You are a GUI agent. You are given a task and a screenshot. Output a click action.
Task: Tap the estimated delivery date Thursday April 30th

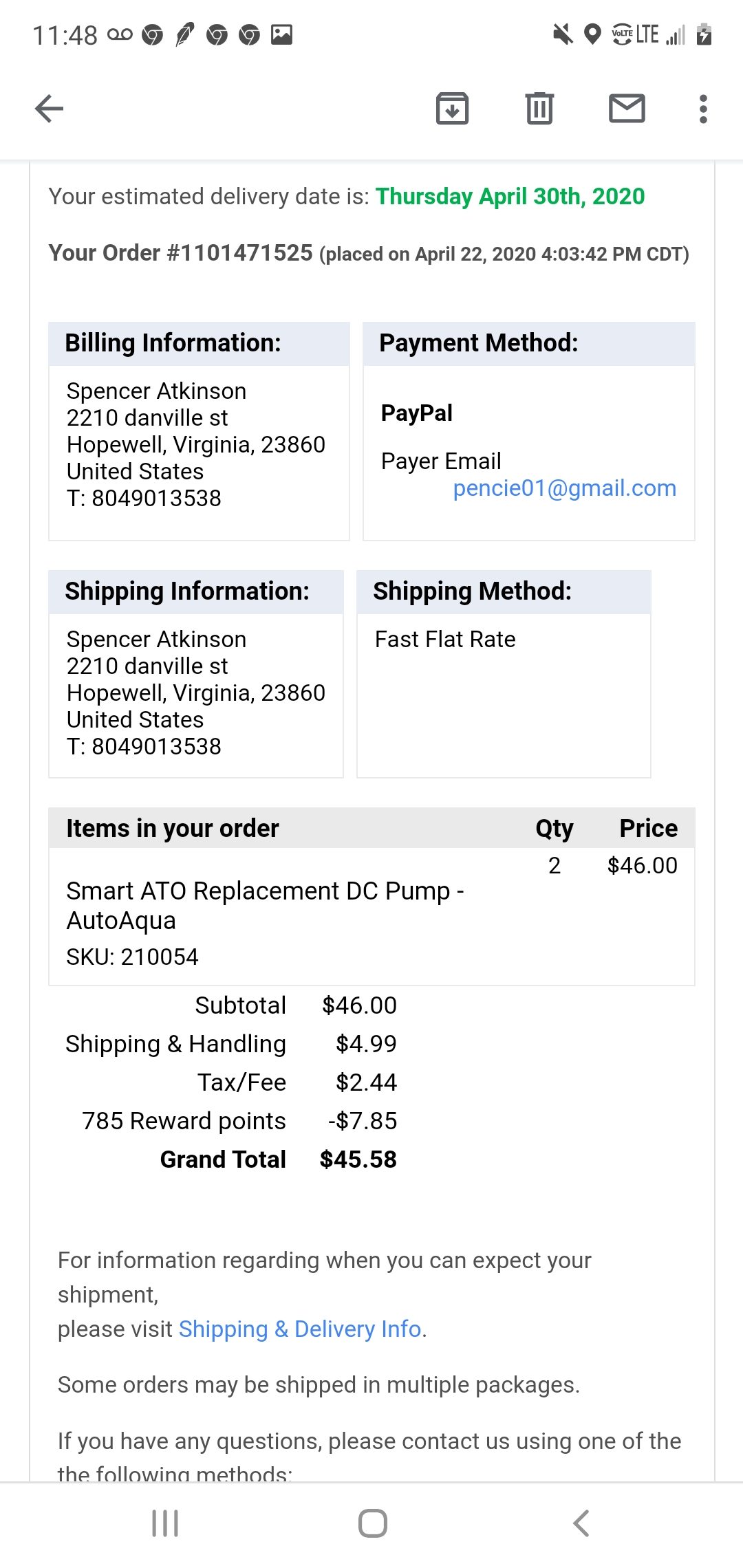pos(510,197)
